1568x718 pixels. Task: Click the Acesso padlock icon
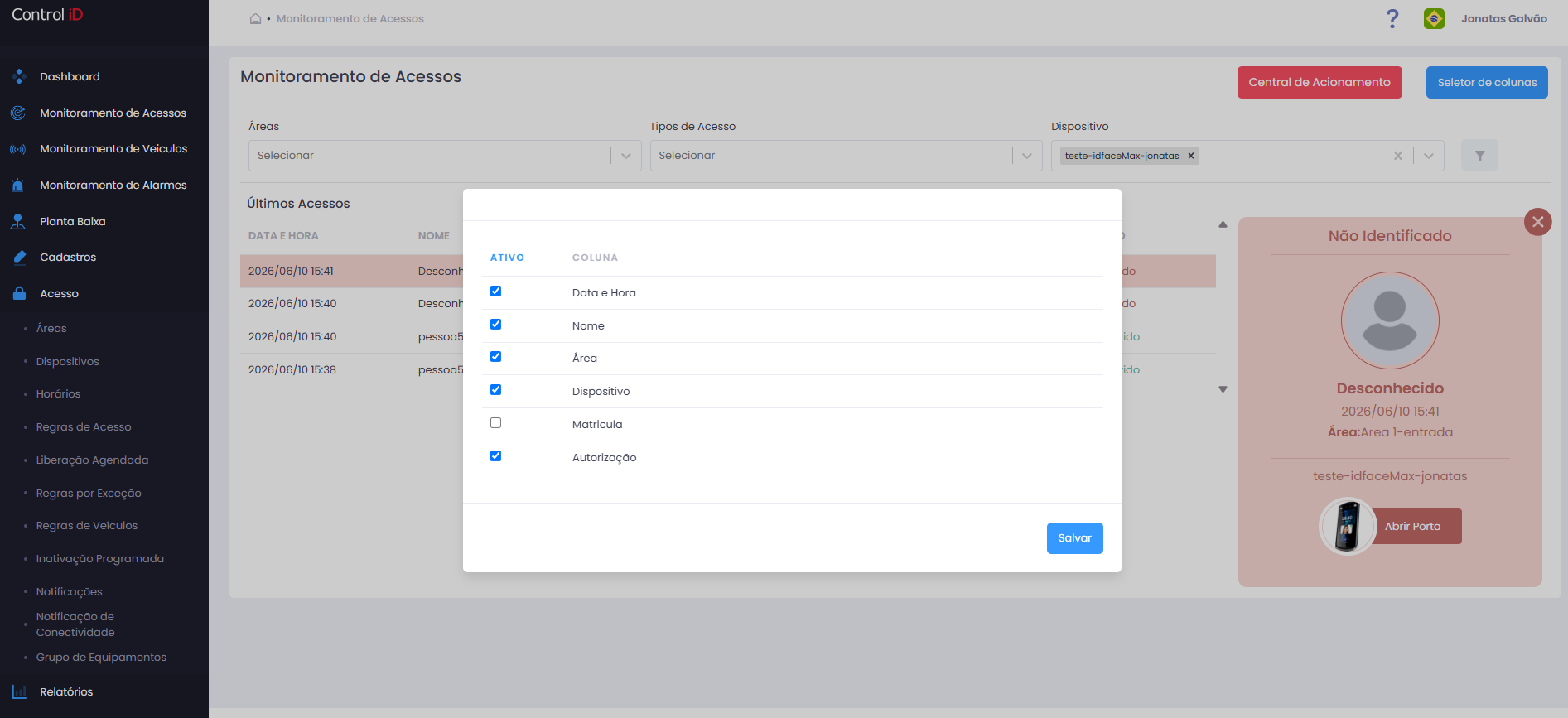[19, 293]
